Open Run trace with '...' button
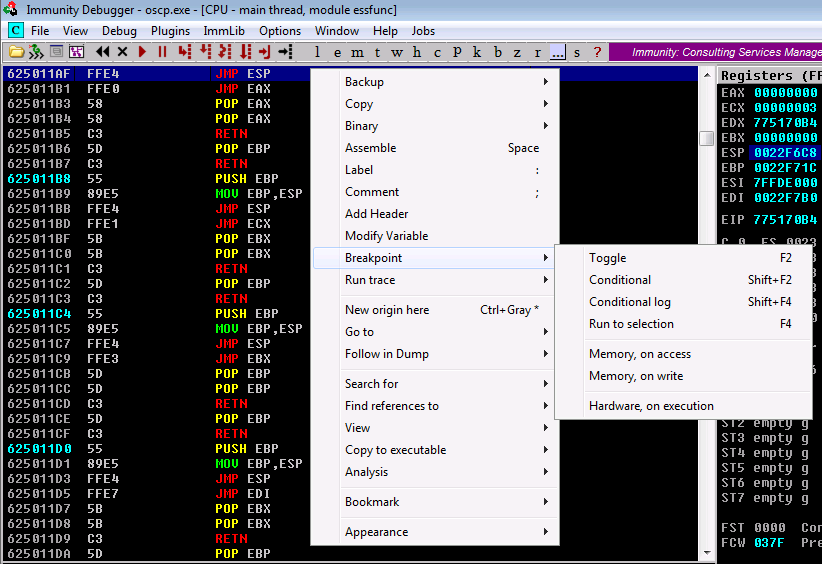 point(558,52)
